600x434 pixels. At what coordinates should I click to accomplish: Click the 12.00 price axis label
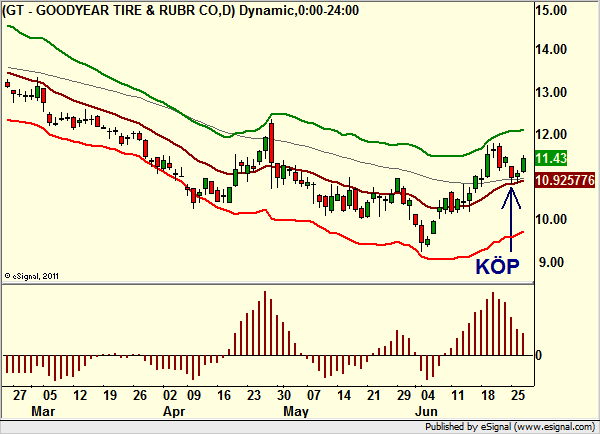(x=551, y=134)
